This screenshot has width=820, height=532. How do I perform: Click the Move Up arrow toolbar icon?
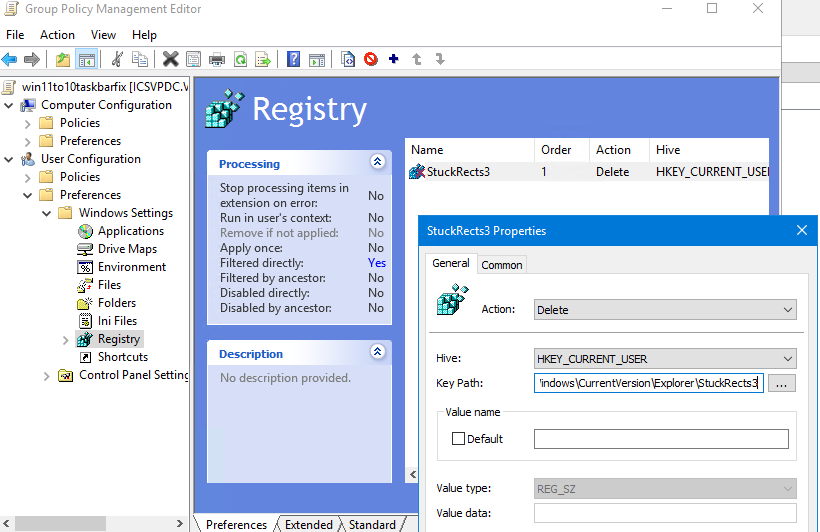point(417,59)
